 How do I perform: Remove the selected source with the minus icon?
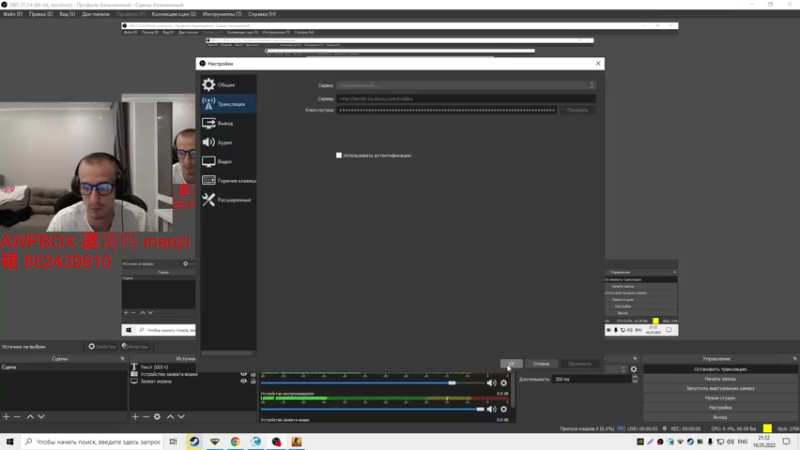(x=146, y=417)
